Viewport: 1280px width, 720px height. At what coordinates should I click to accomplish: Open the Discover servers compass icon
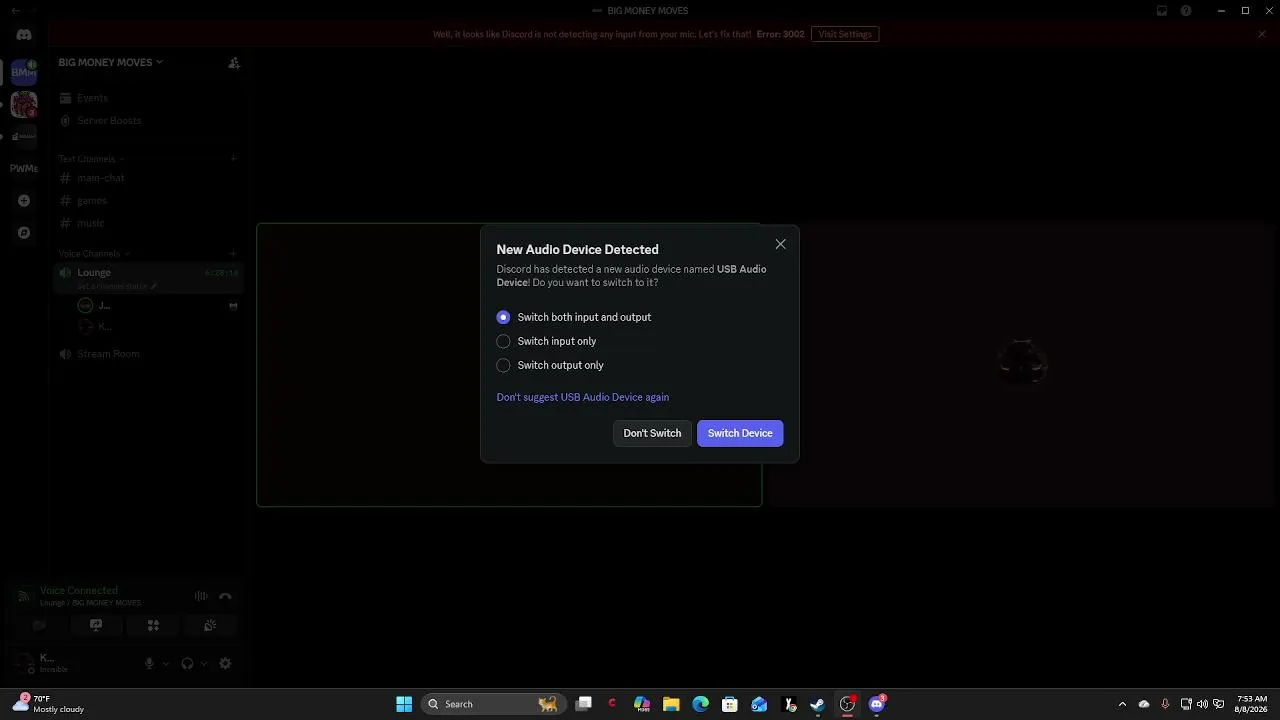tap(24, 233)
